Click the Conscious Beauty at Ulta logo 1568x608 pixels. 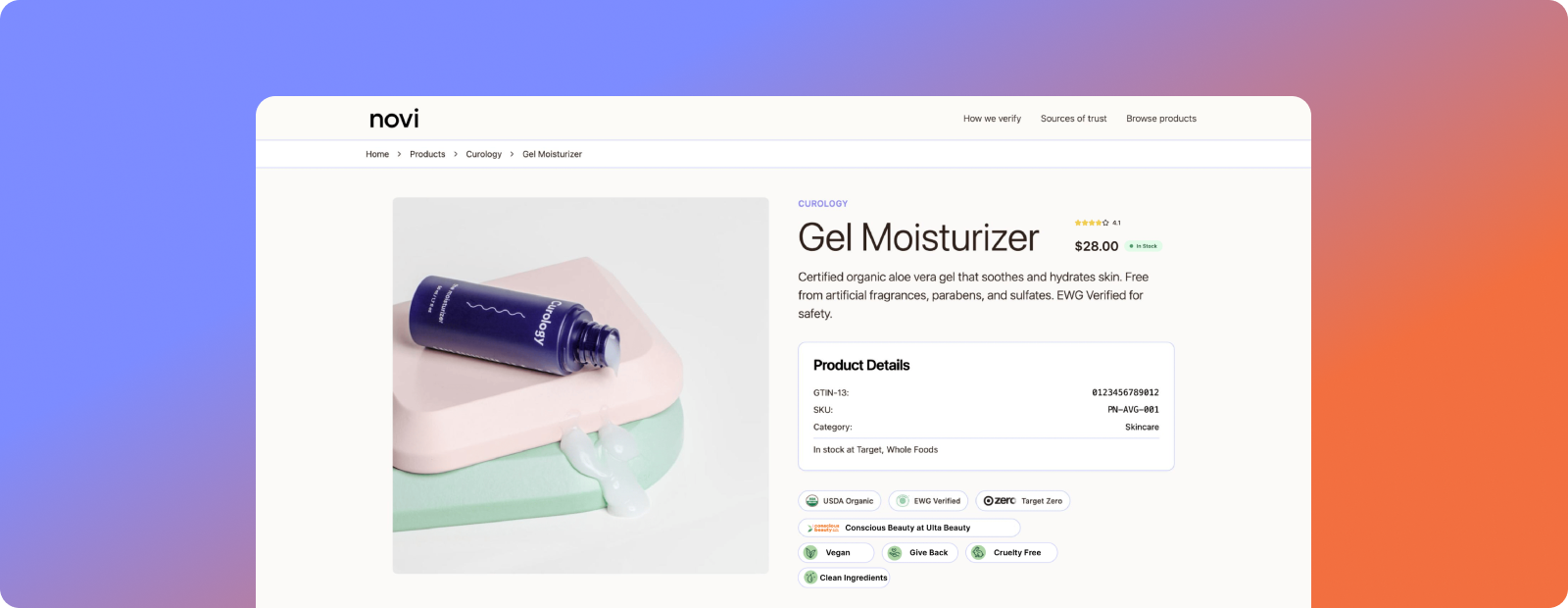click(x=823, y=528)
